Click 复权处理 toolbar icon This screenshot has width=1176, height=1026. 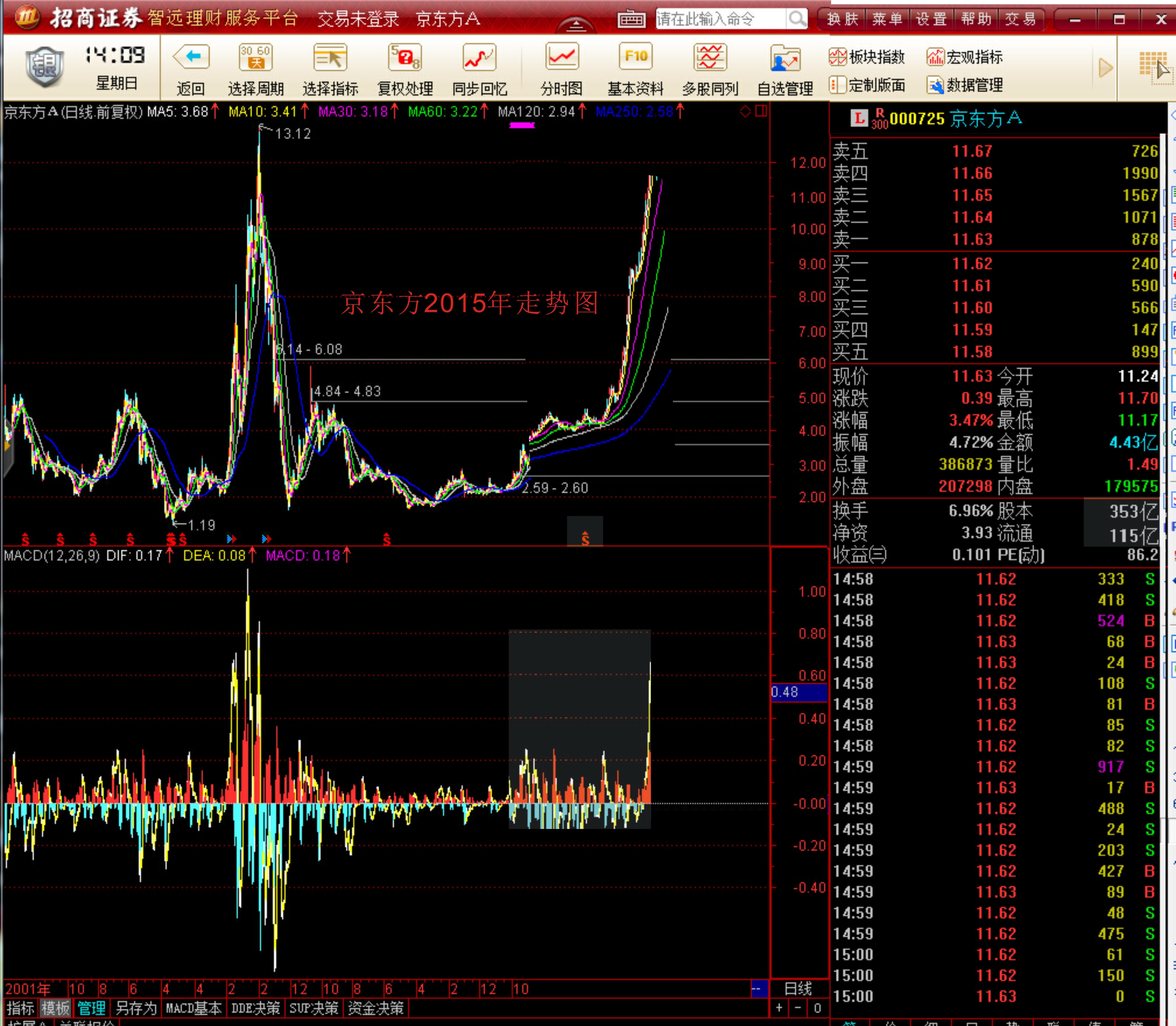[x=405, y=57]
